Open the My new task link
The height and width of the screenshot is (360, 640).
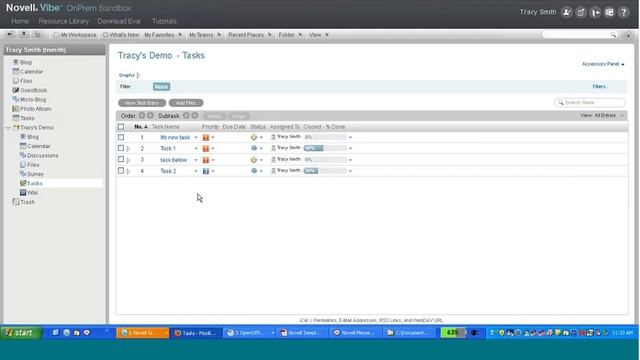pos(175,138)
